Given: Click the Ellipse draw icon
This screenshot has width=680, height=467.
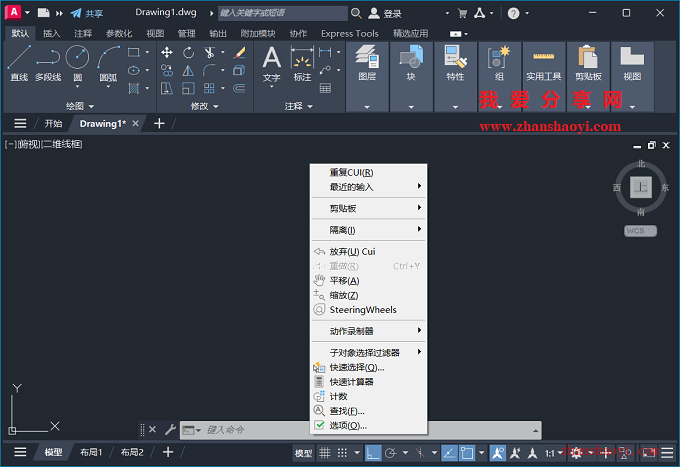Looking at the screenshot, I should click(x=134, y=70).
